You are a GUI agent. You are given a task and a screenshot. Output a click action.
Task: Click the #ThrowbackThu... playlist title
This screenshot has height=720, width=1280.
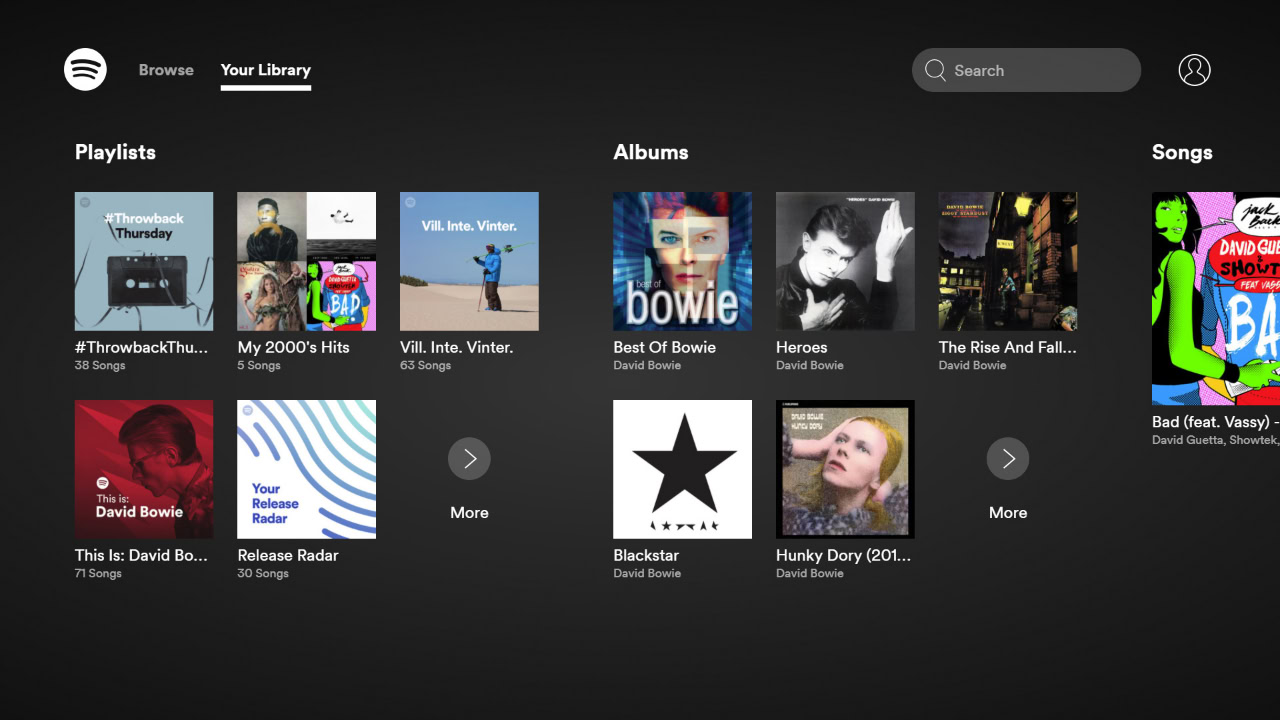pos(142,348)
